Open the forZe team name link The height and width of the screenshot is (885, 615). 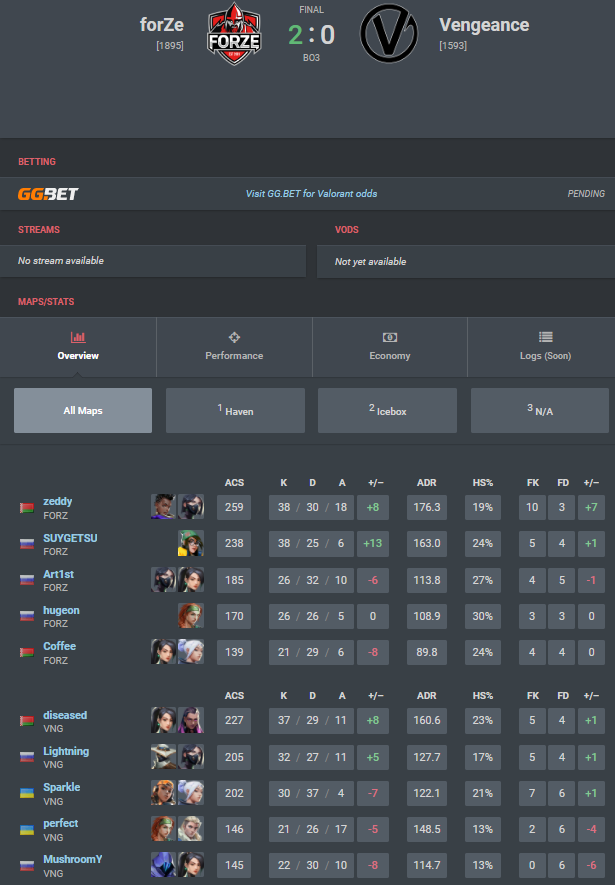tap(161, 25)
